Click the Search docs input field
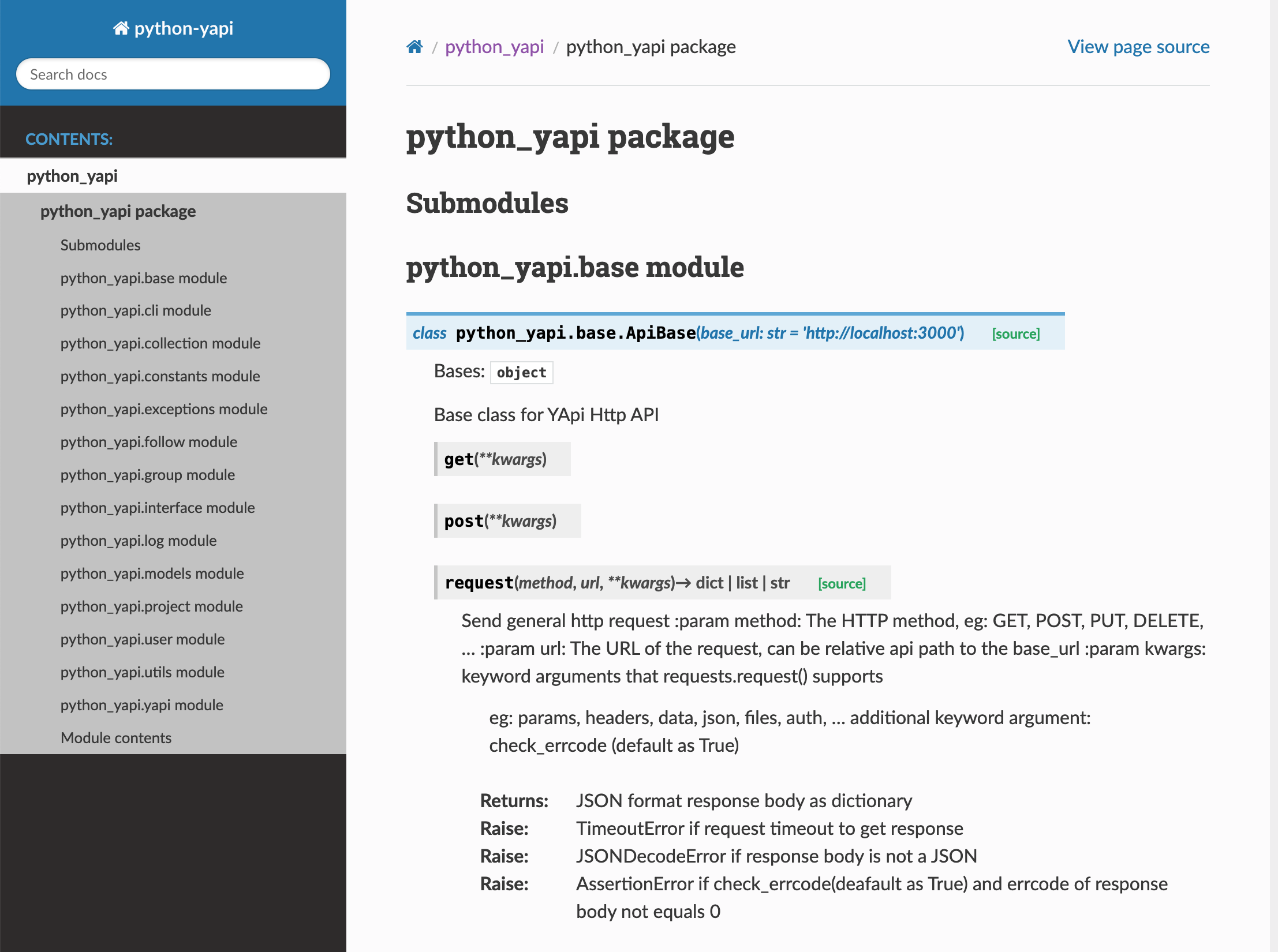The width and height of the screenshot is (1278, 952). (x=173, y=74)
